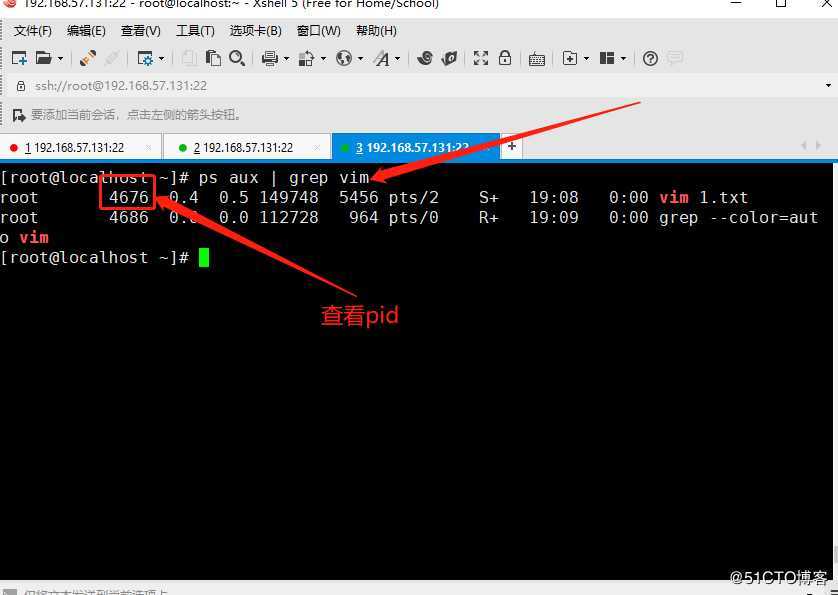Expand the new-tab-plus toolbar dropdown arrow
Image resolution: width=838 pixels, height=595 pixels.
pos(586,58)
